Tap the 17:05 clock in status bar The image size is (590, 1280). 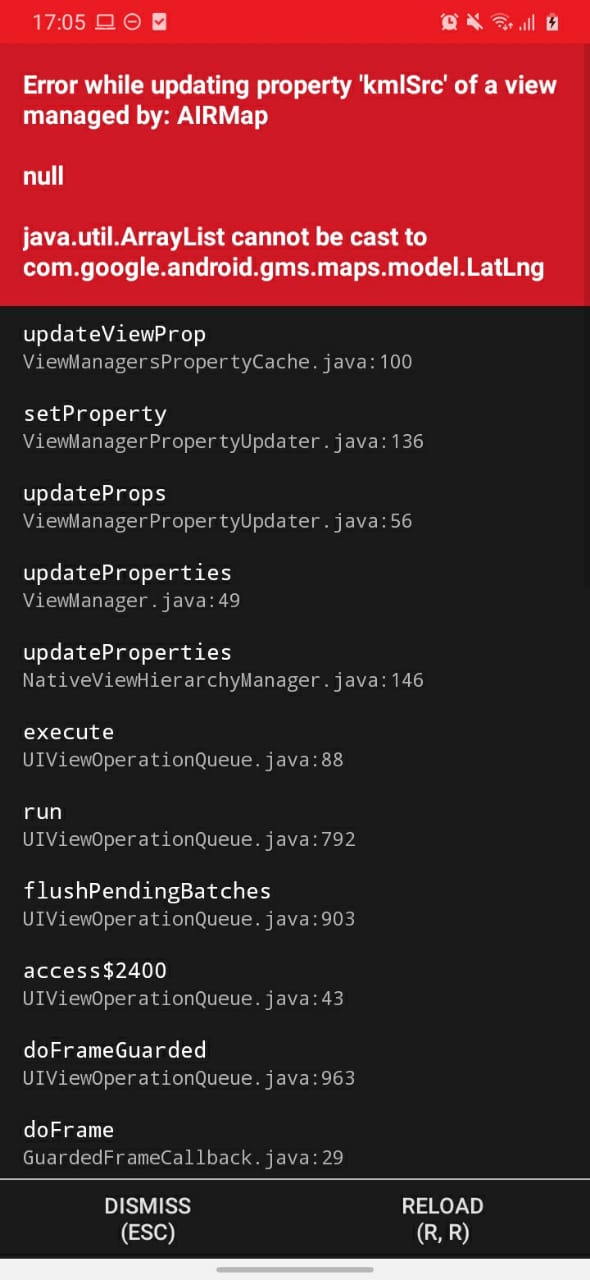60,21
